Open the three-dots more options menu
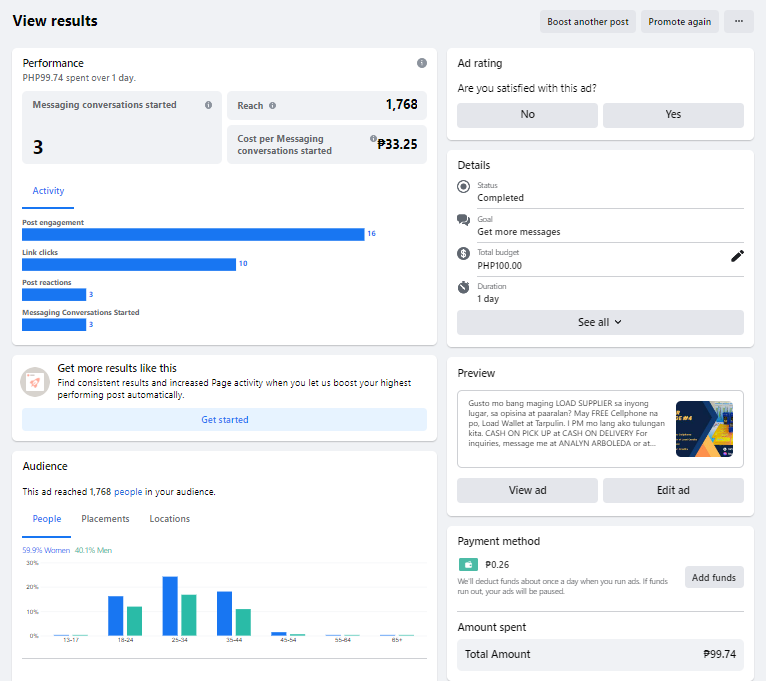 coord(739,21)
